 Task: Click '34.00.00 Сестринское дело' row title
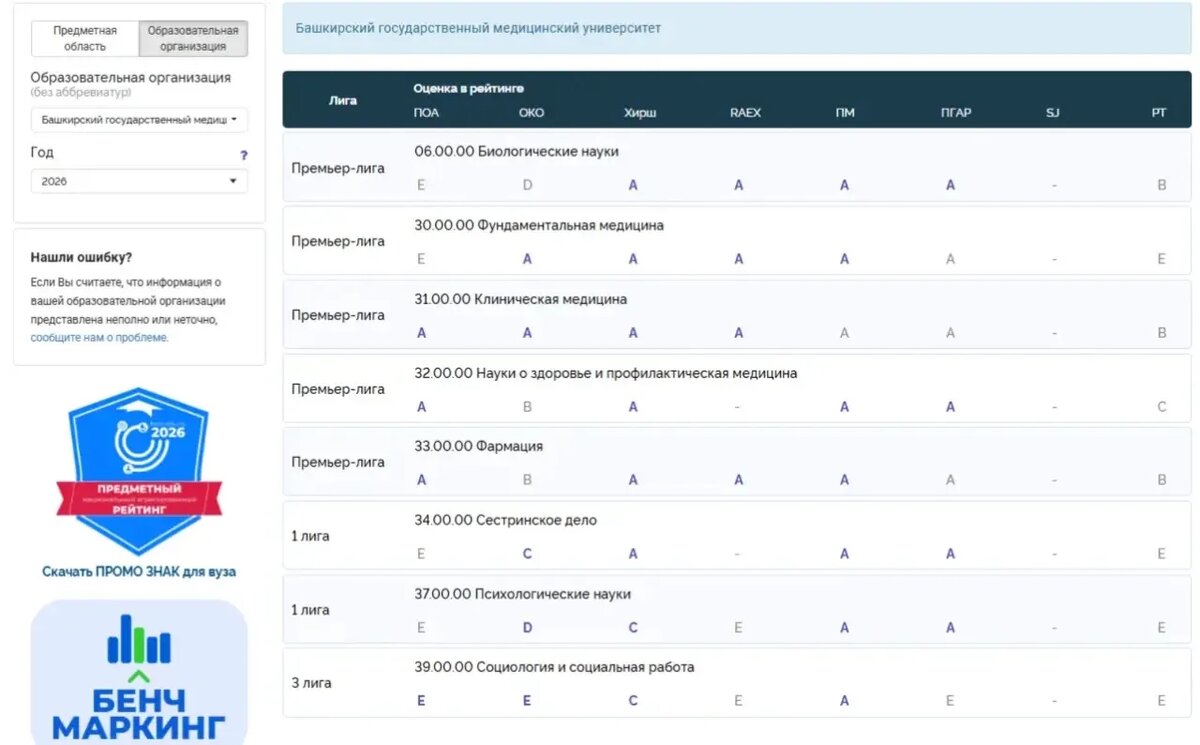(505, 520)
